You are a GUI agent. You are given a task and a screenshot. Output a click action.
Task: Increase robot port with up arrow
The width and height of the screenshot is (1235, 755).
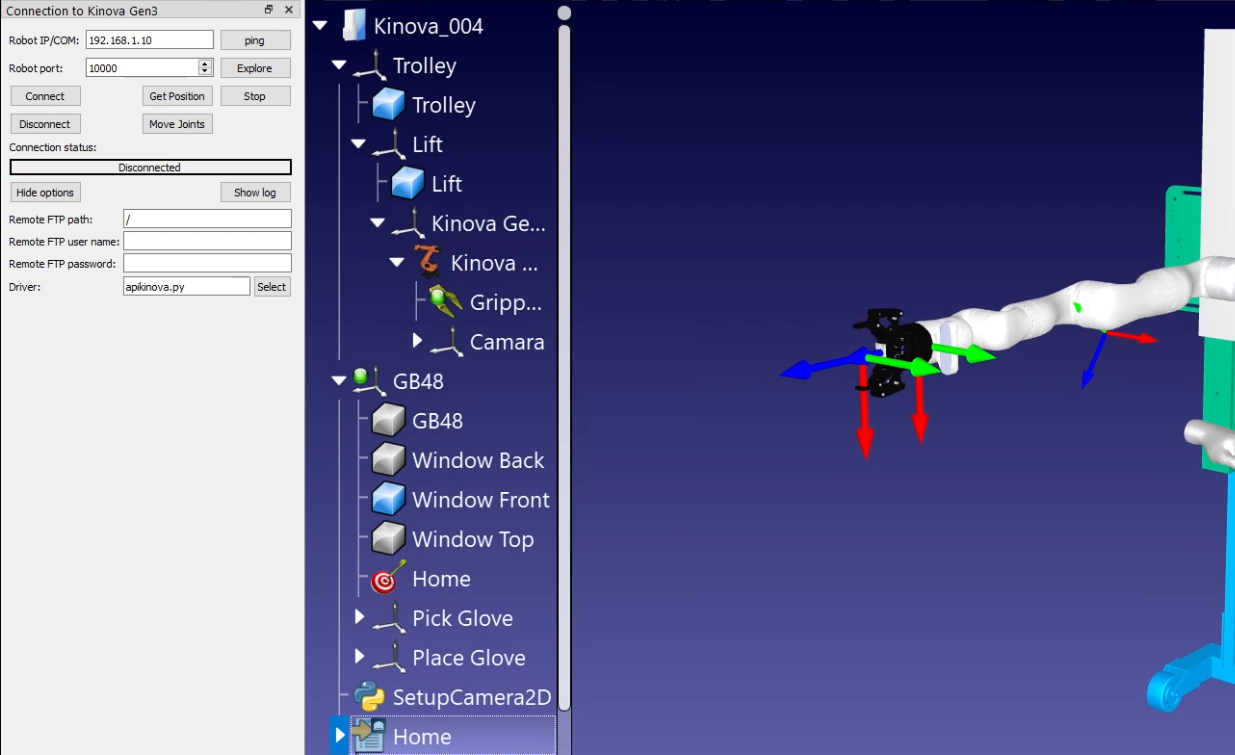point(205,64)
